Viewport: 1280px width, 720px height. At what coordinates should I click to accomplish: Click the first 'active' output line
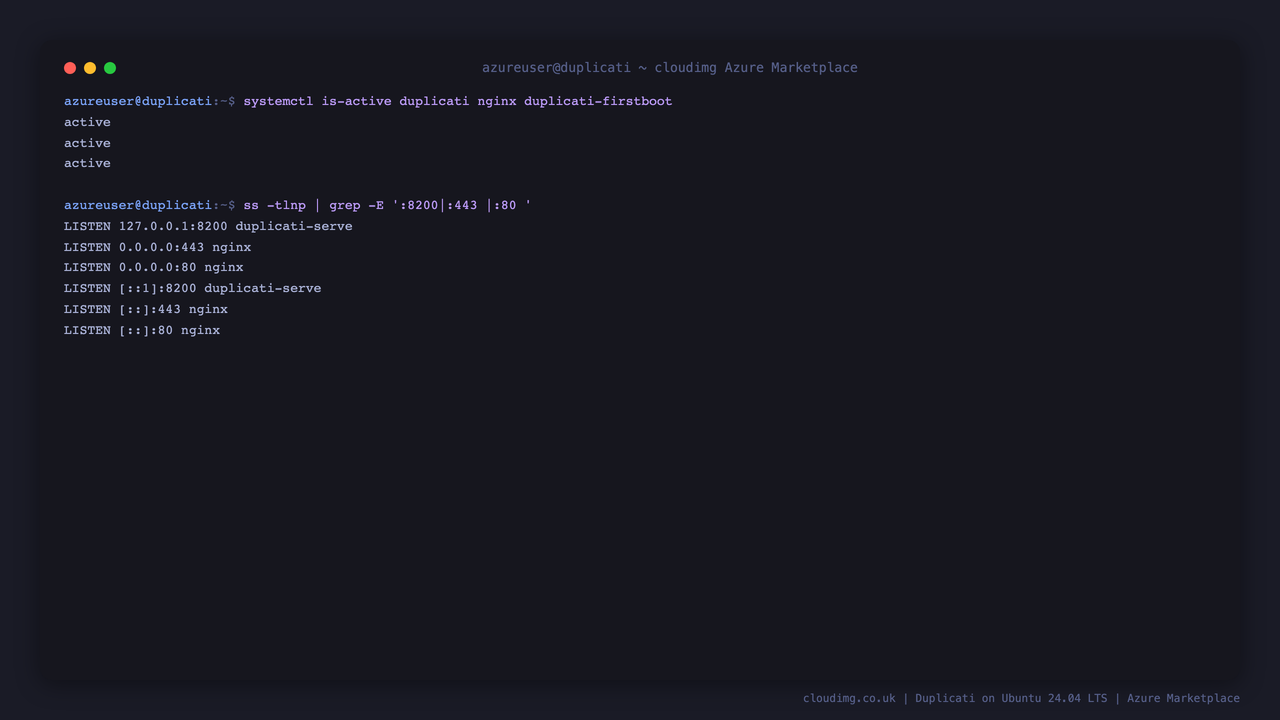pos(87,122)
